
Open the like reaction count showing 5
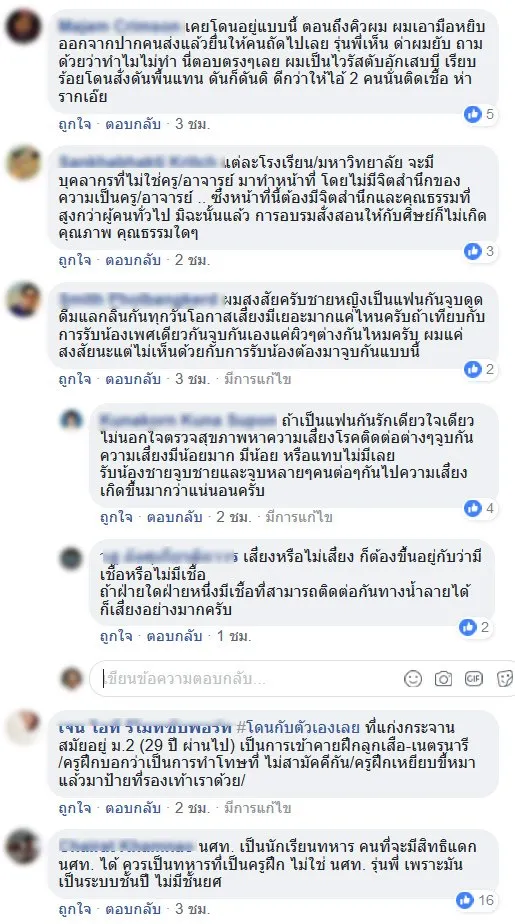(x=480, y=114)
